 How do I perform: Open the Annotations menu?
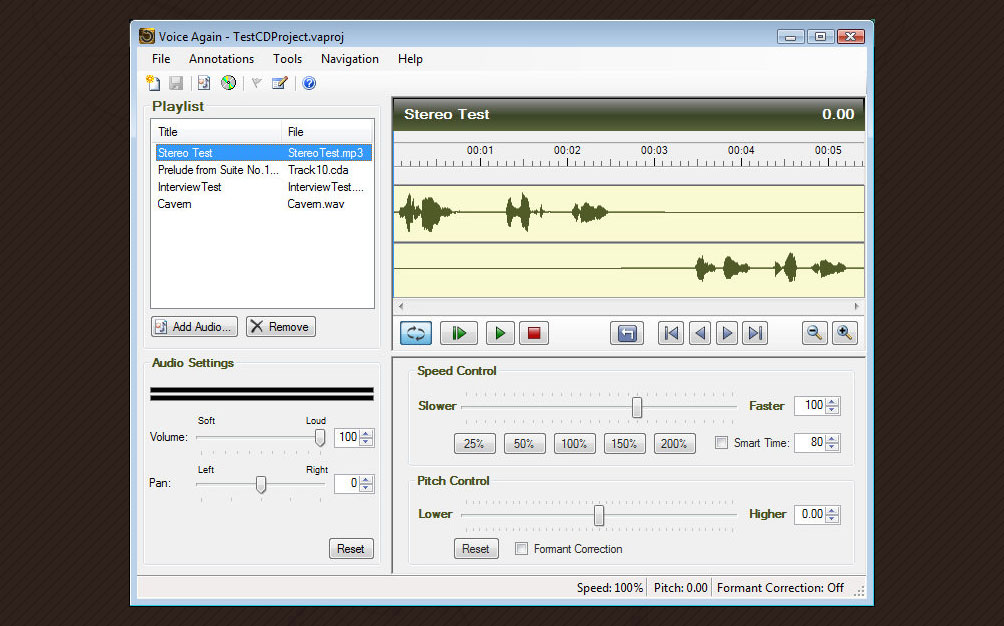point(220,59)
